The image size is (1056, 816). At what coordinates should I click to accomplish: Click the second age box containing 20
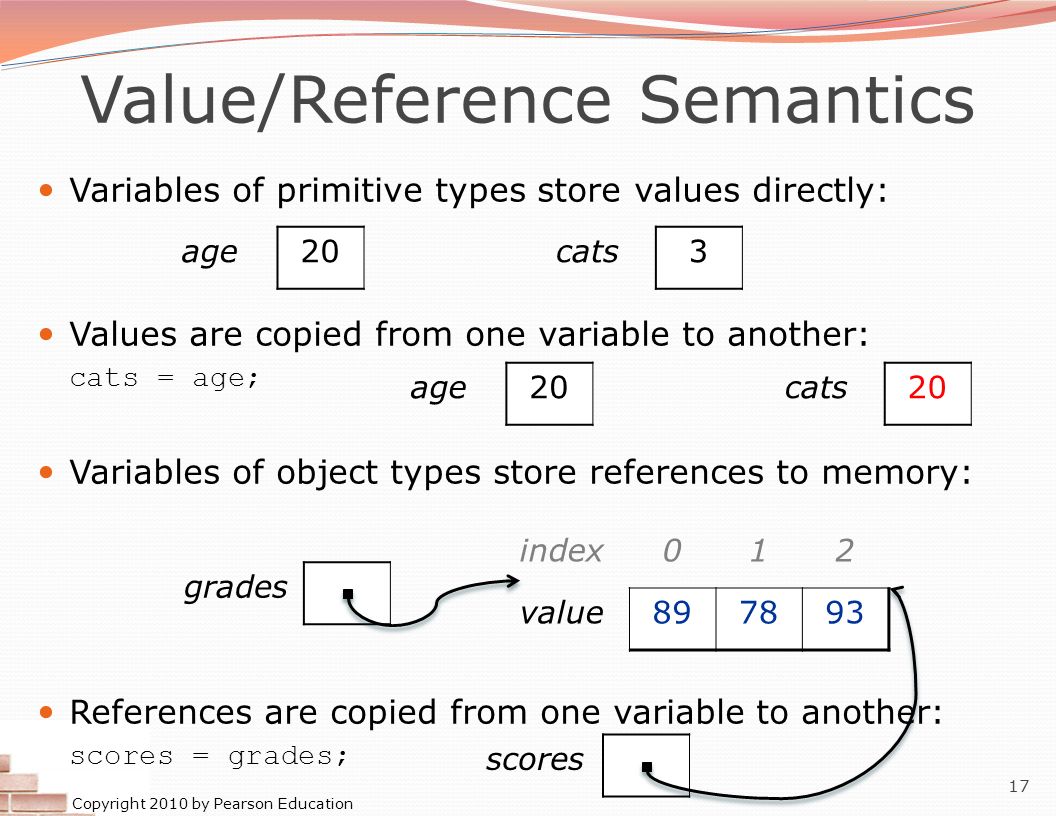coord(550,393)
